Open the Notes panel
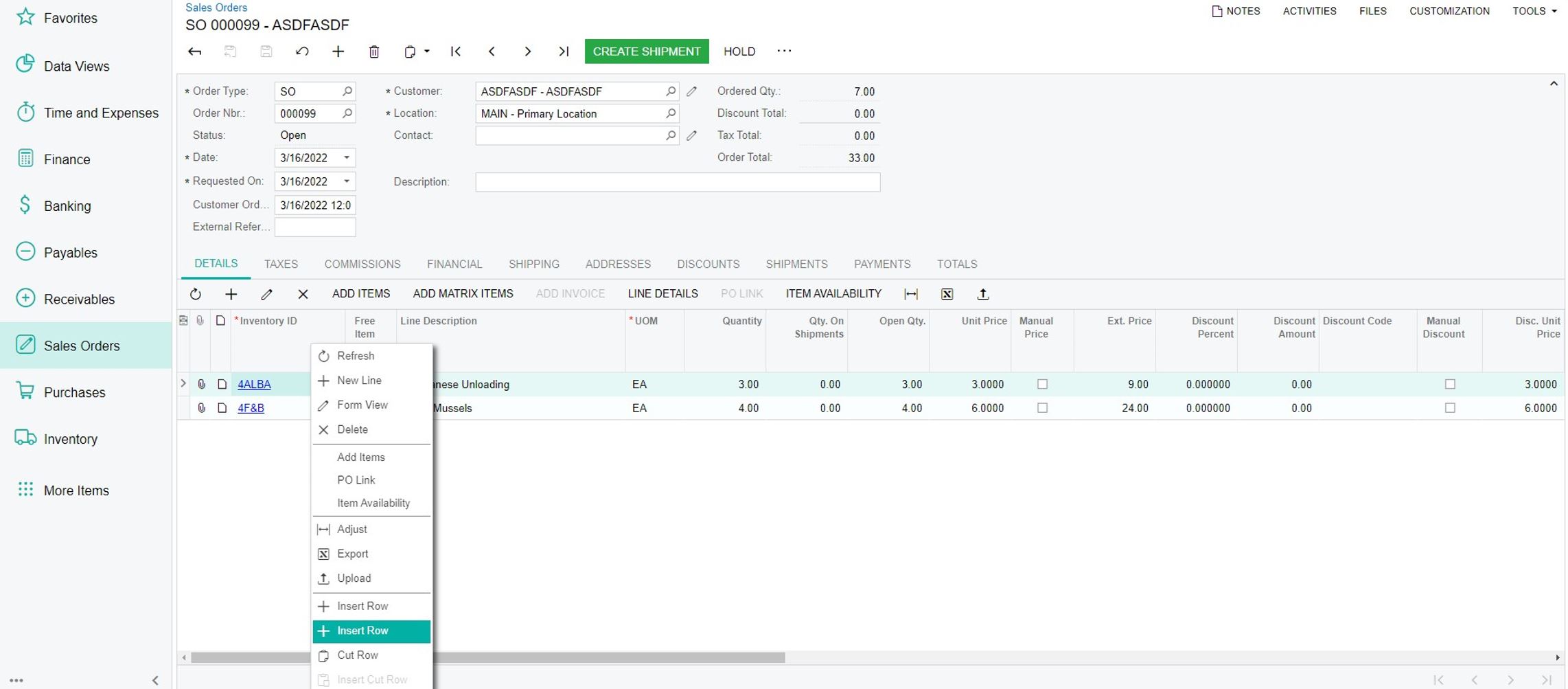Viewport: 1568px width, 689px height. (x=1236, y=11)
